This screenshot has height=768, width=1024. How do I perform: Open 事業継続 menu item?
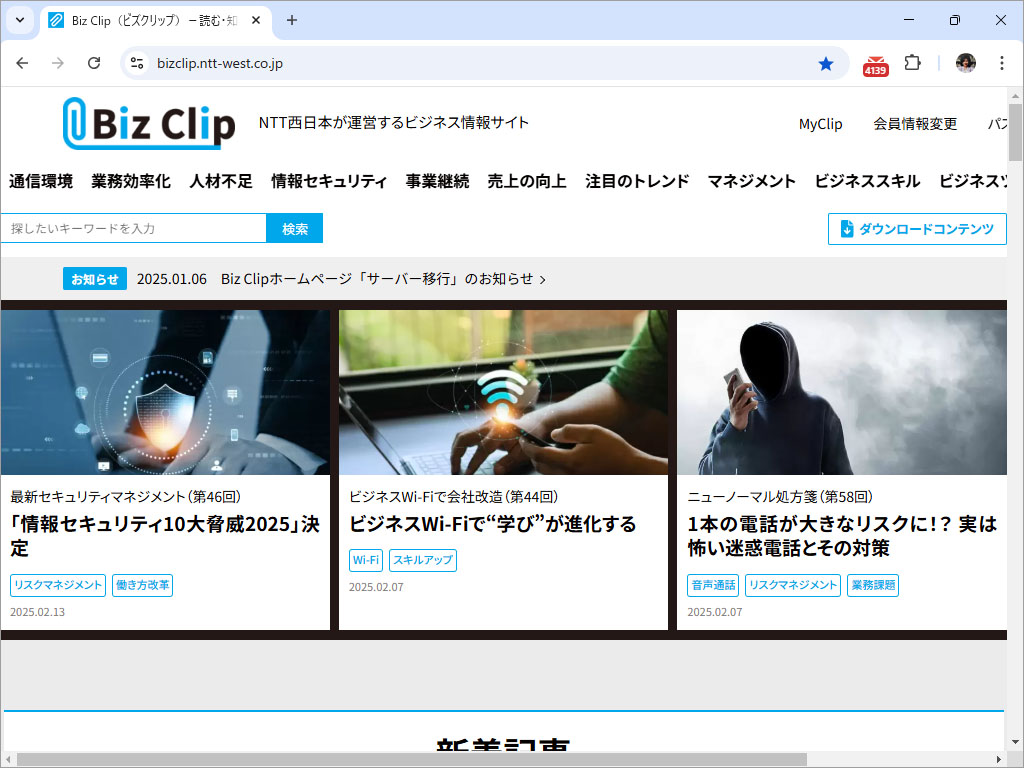tap(437, 181)
